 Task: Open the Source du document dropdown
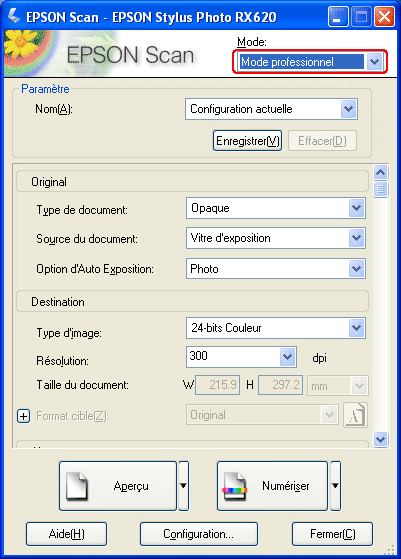[x=276, y=238]
